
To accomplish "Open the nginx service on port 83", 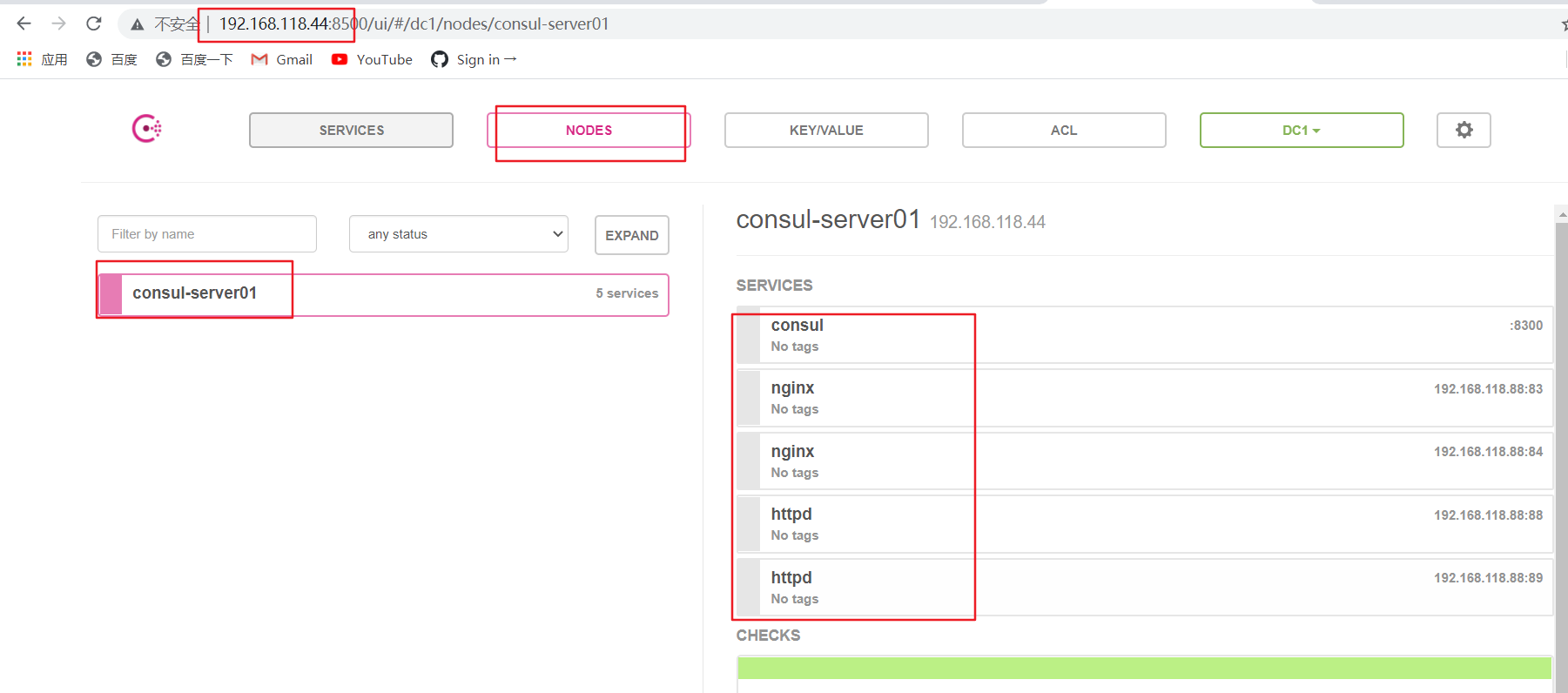I will pos(1145,398).
